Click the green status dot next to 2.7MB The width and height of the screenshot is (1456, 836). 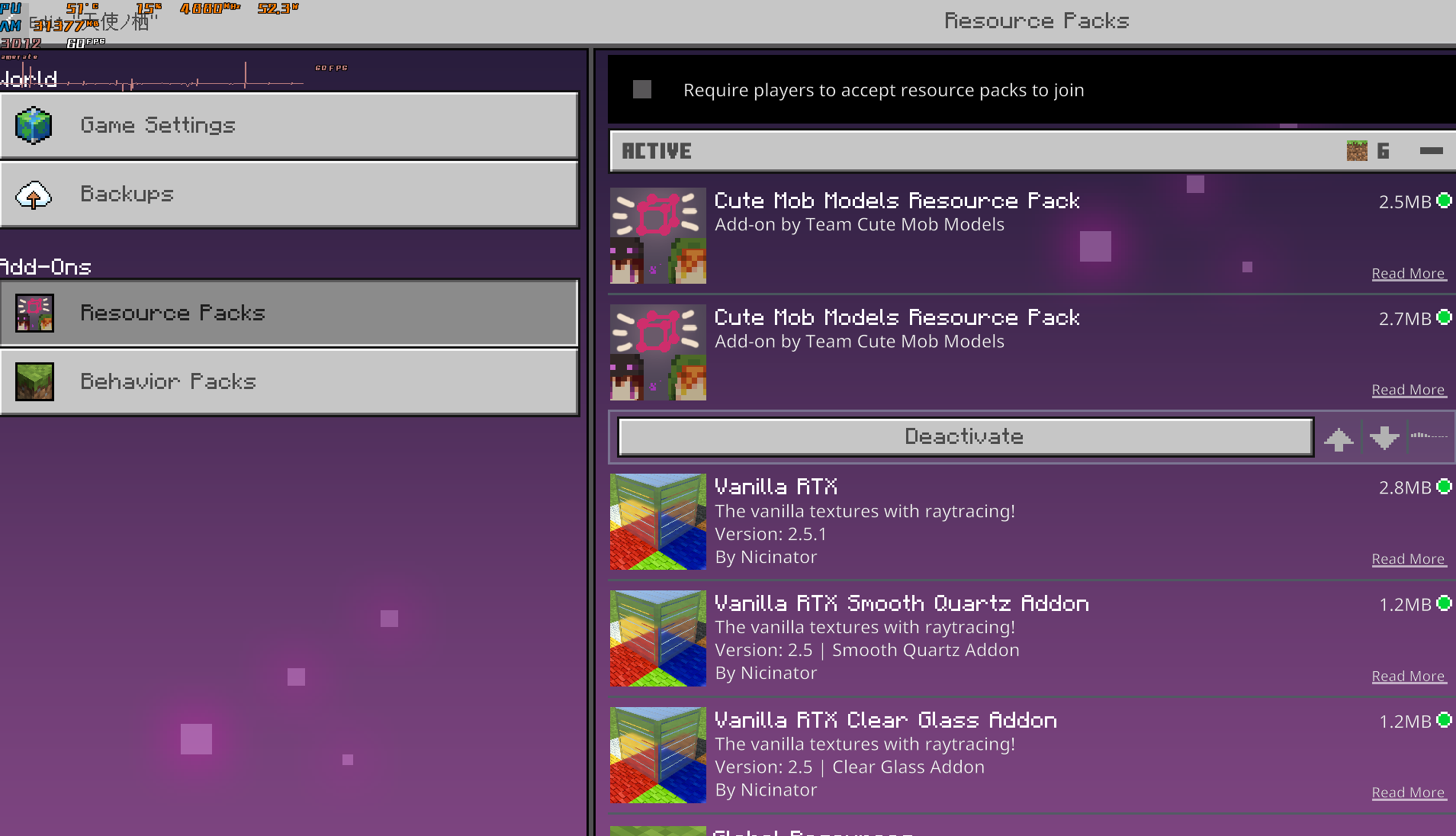(x=1444, y=317)
